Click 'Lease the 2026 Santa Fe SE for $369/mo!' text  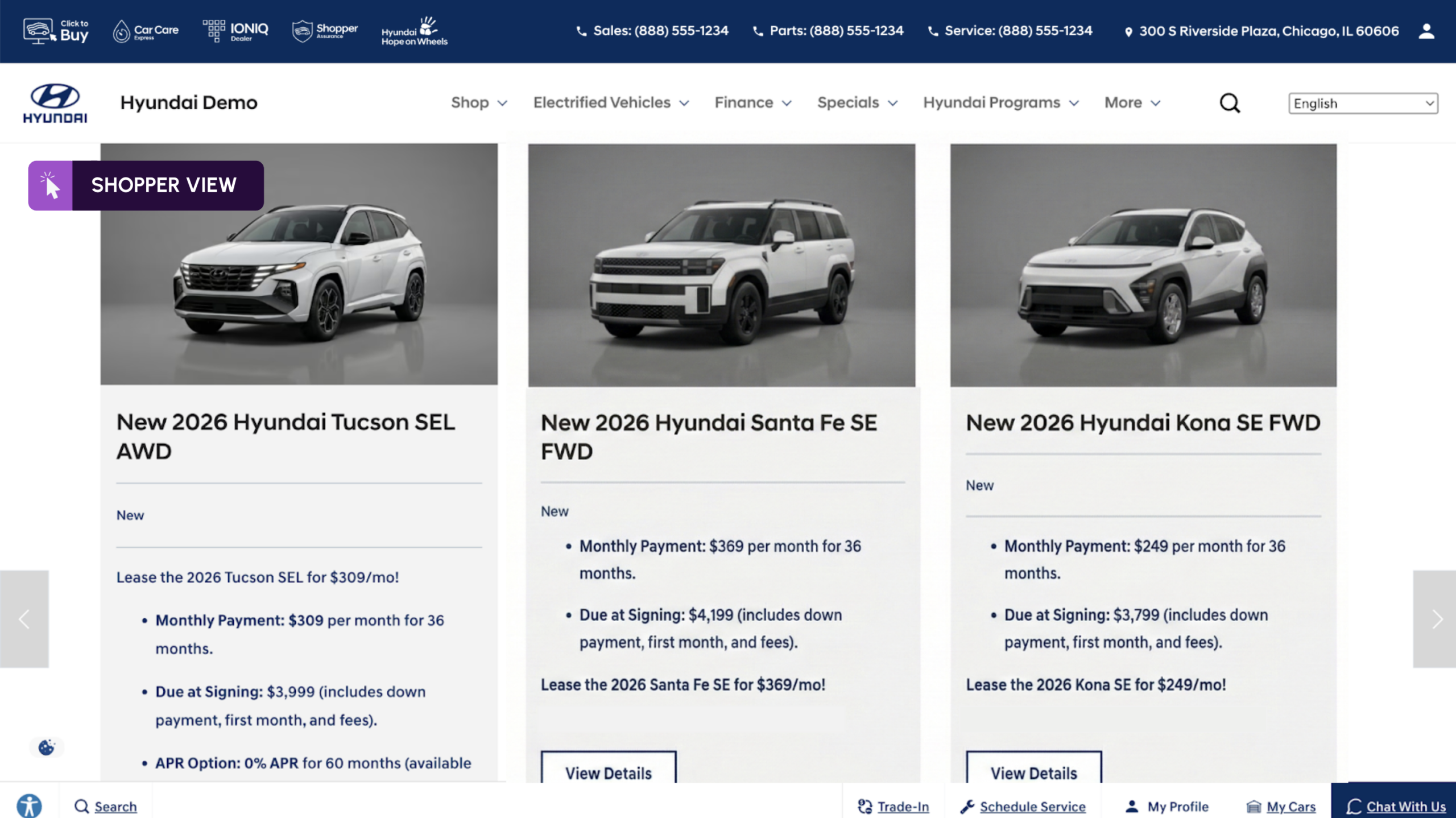coord(683,685)
